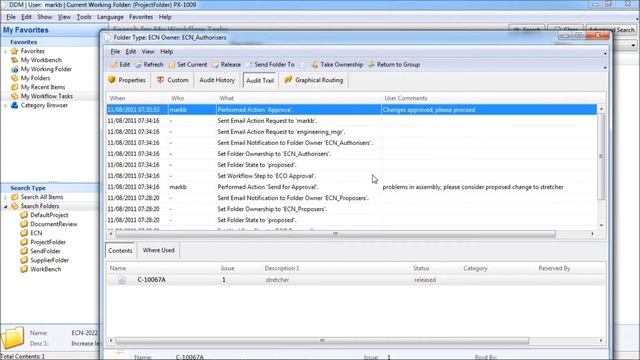The height and width of the screenshot is (360, 640).
Task: Select My Workflow Tasks in favorites
Action: (x=47, y=96)
